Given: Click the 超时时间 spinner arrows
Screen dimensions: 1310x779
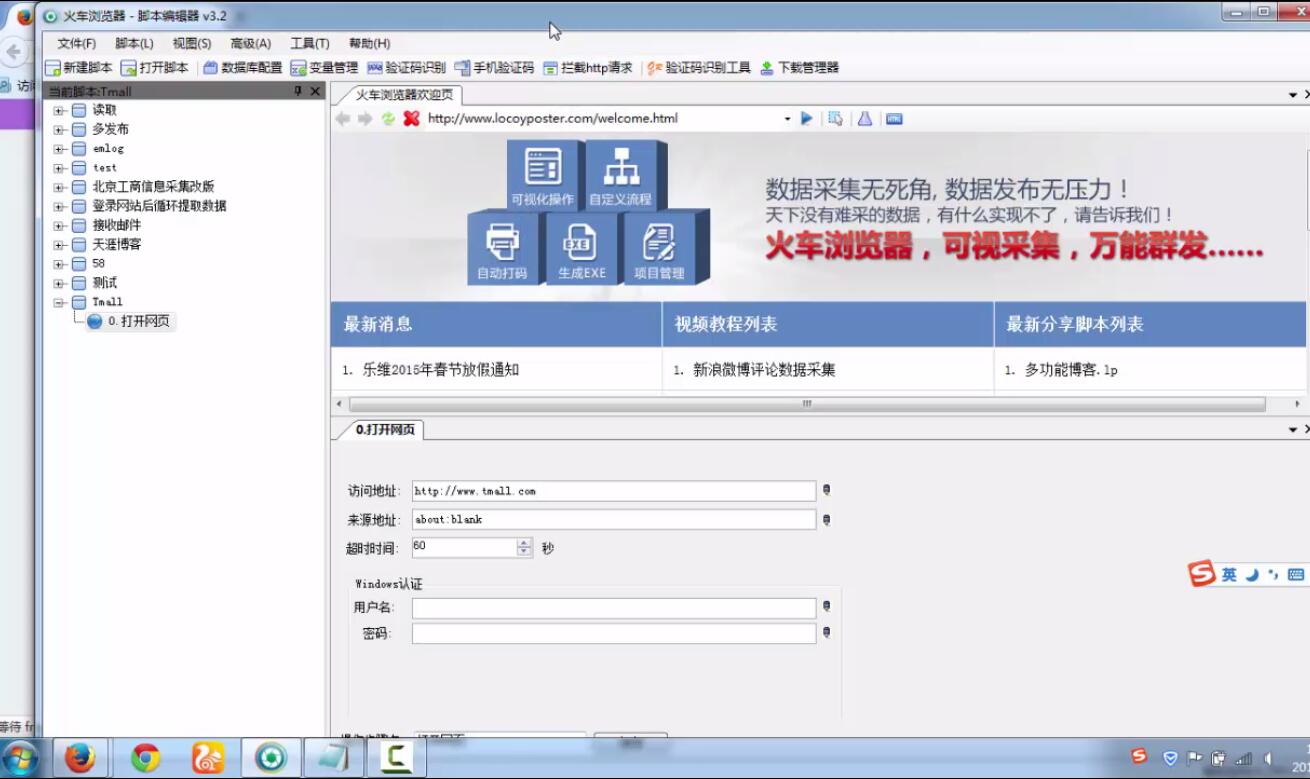Looking at the screenshot, I should point(524,548).
